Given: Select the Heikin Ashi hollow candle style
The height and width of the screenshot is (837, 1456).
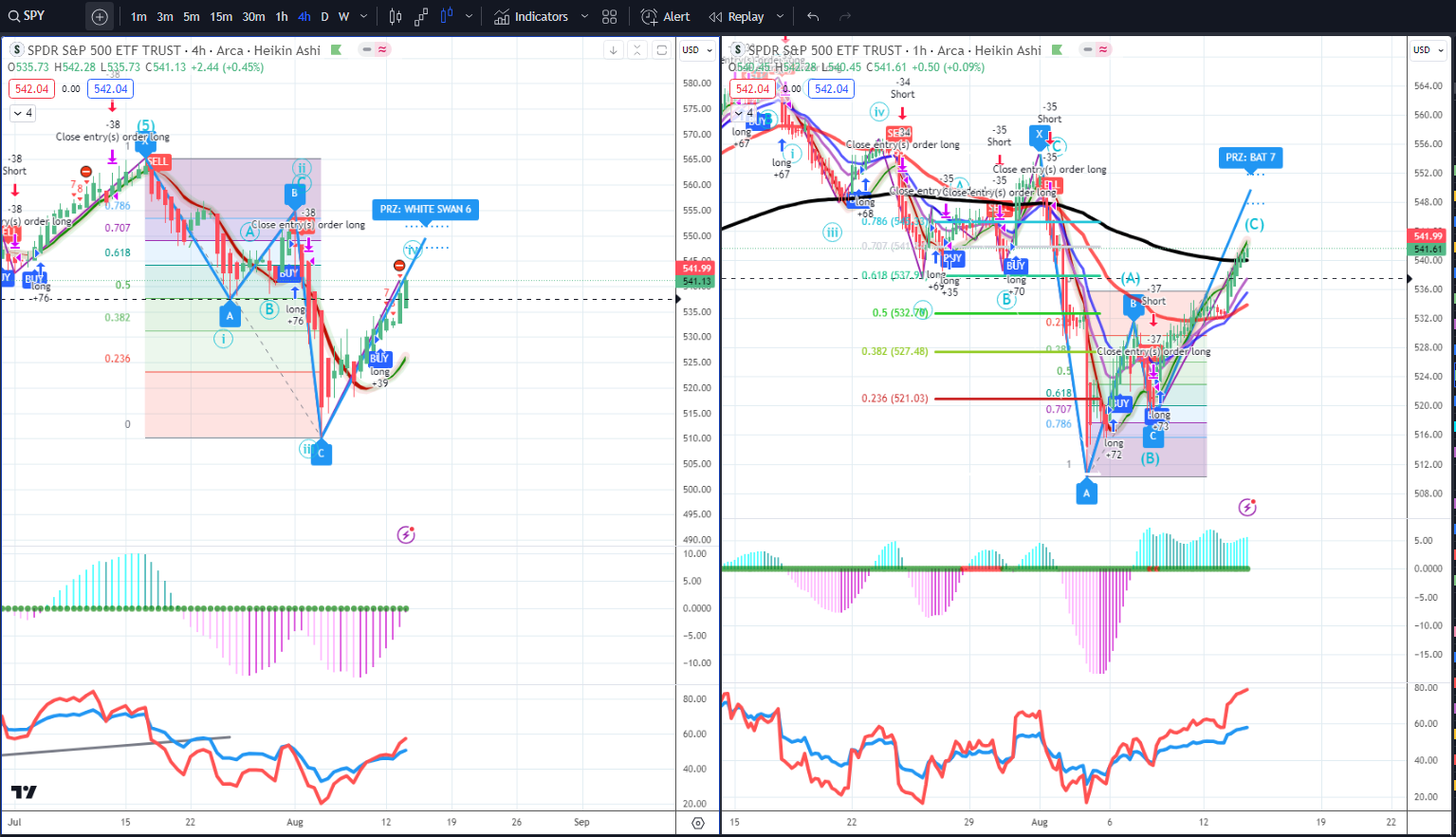Looking at the screenshot, I should coord(446,16).
